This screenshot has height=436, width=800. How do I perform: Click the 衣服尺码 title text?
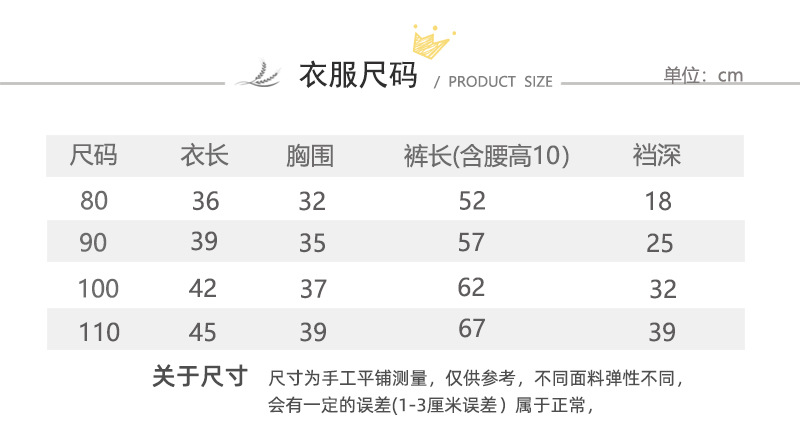click(358, 76)
